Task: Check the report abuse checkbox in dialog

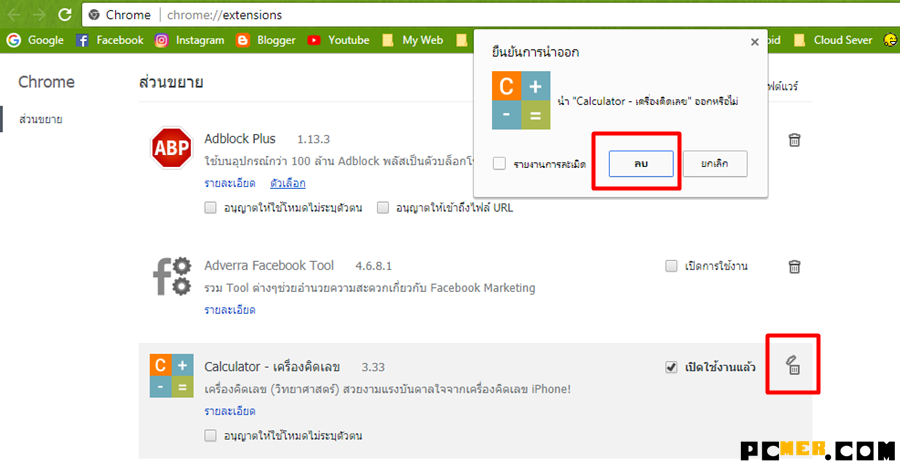Action: [499, 164]
